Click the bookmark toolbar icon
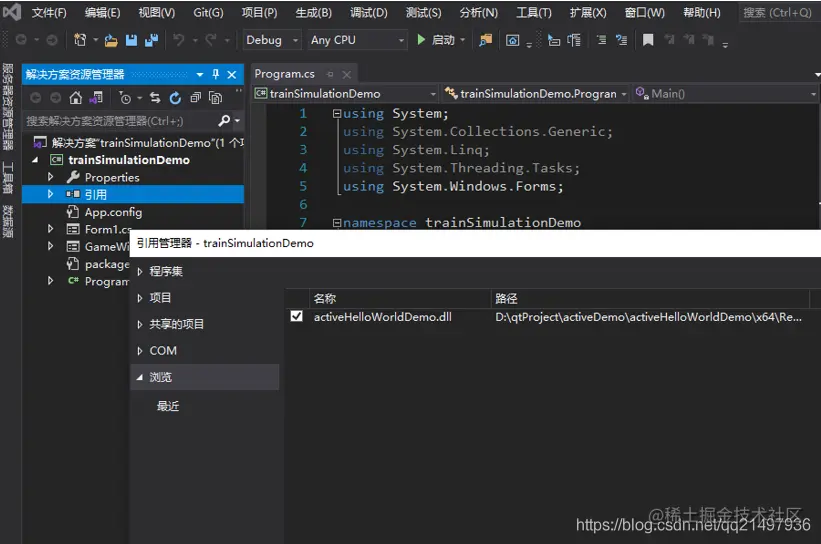 [x=648, y=40]
